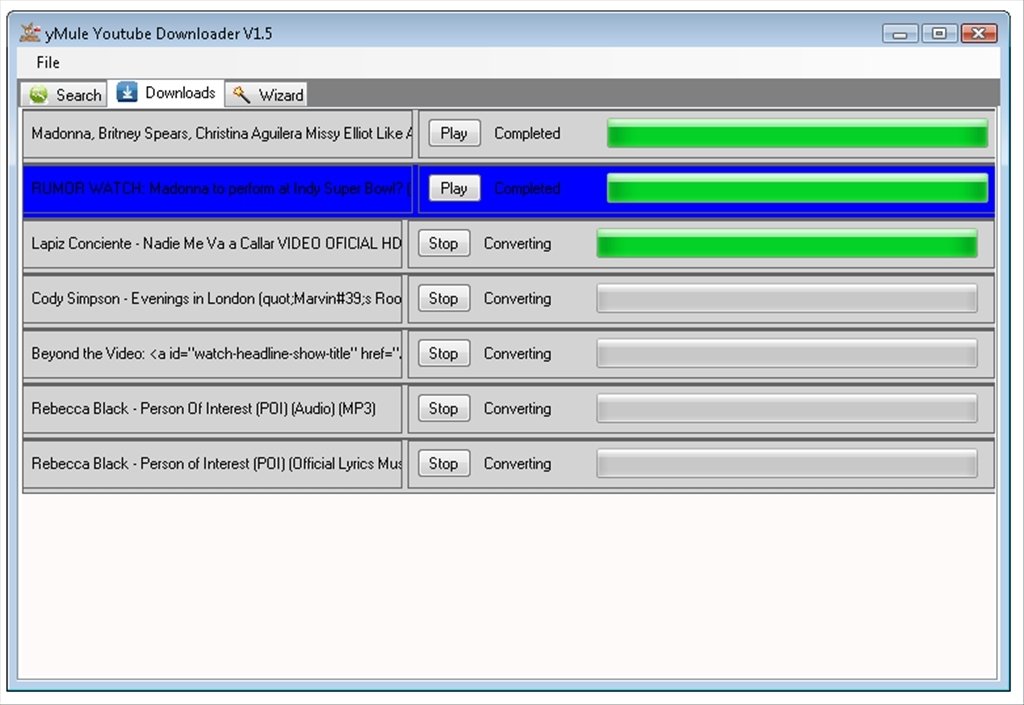
Task: Click the yMule app icon in title bar
Action: 29,32
